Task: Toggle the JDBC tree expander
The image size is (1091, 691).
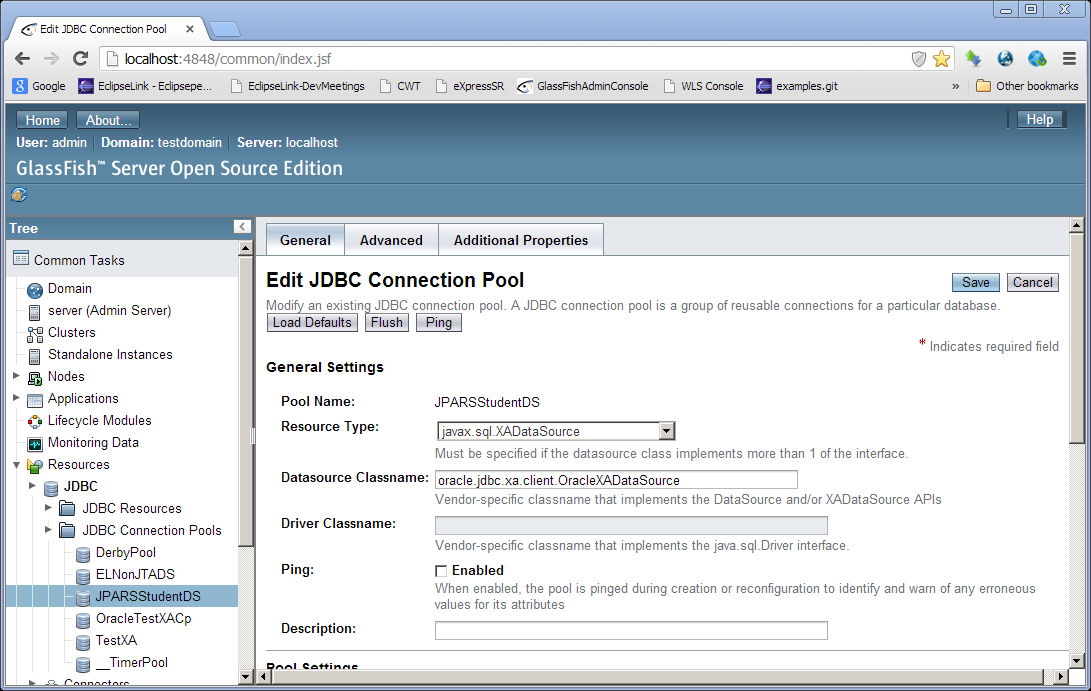Action: (32, 486)
